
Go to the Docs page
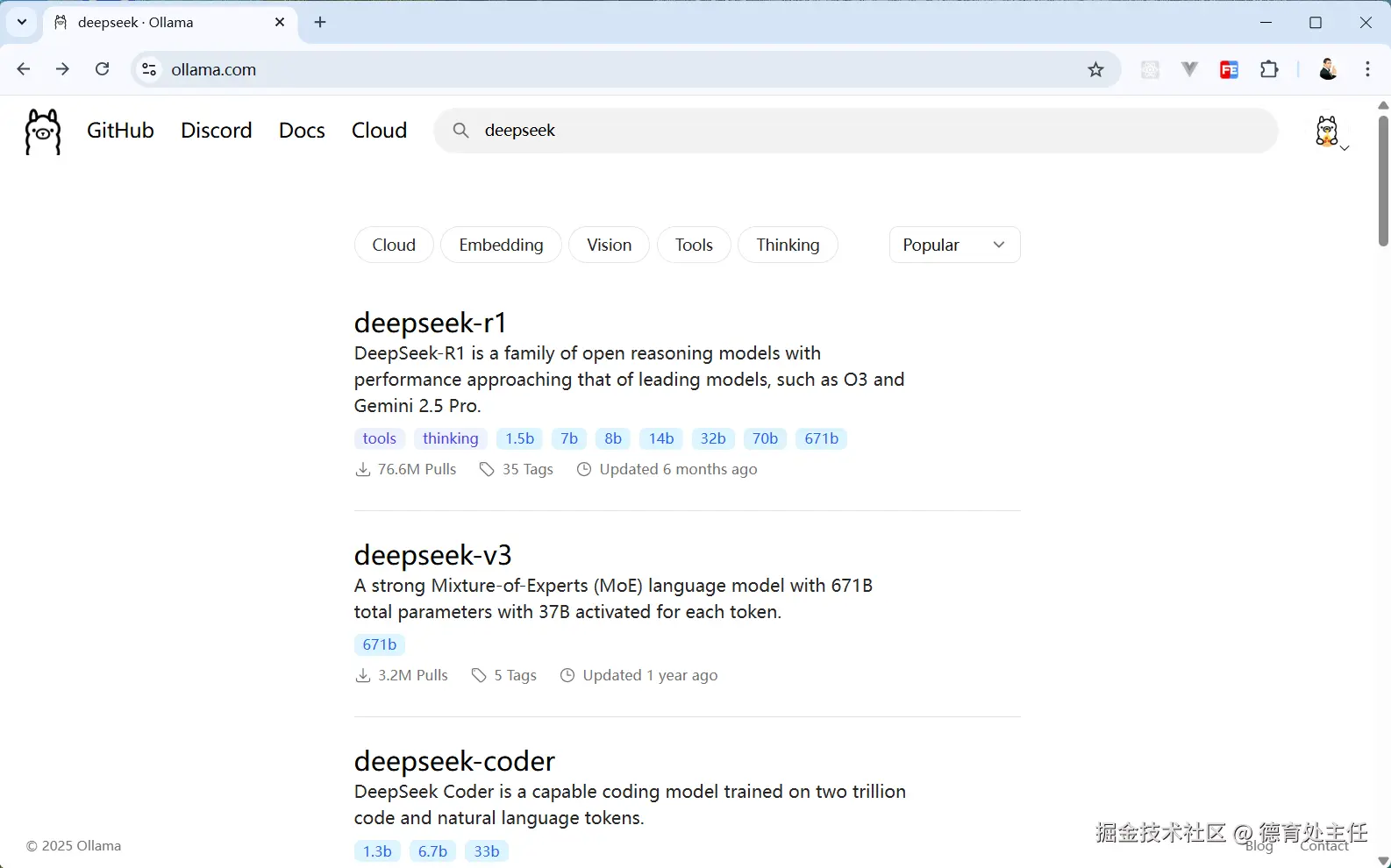(x=302, y=131)
